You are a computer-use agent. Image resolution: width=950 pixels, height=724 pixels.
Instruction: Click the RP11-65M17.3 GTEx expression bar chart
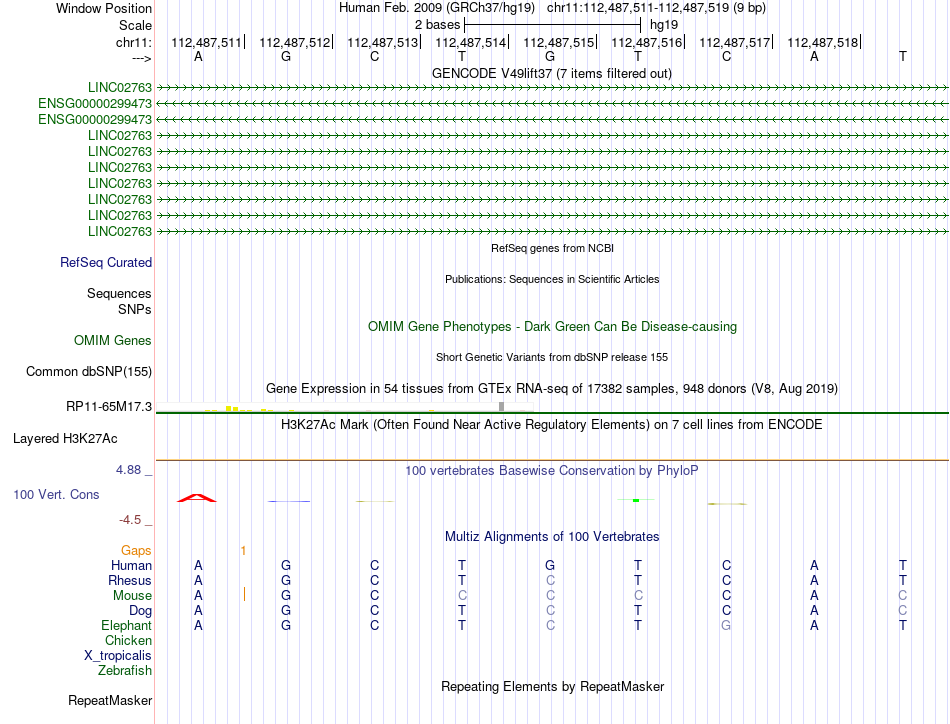tap(344, 407)
